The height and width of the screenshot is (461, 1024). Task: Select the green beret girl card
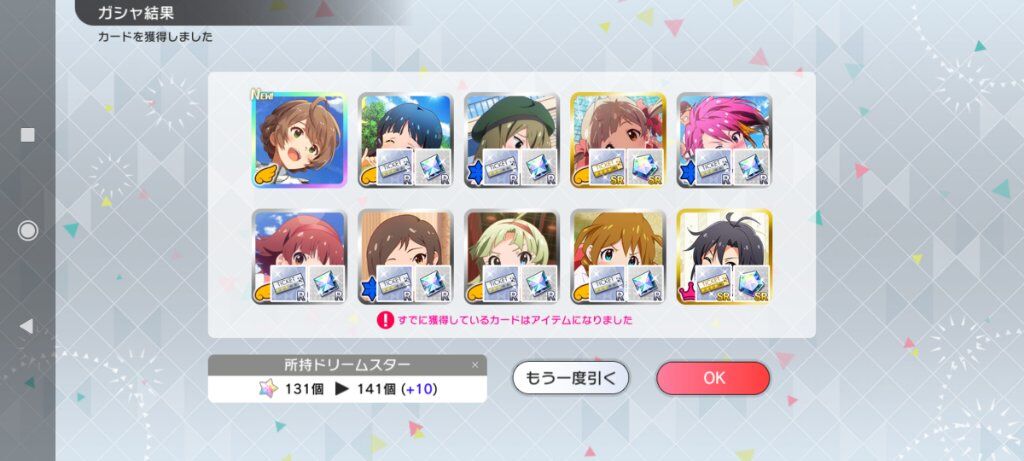tap(511, 140)
